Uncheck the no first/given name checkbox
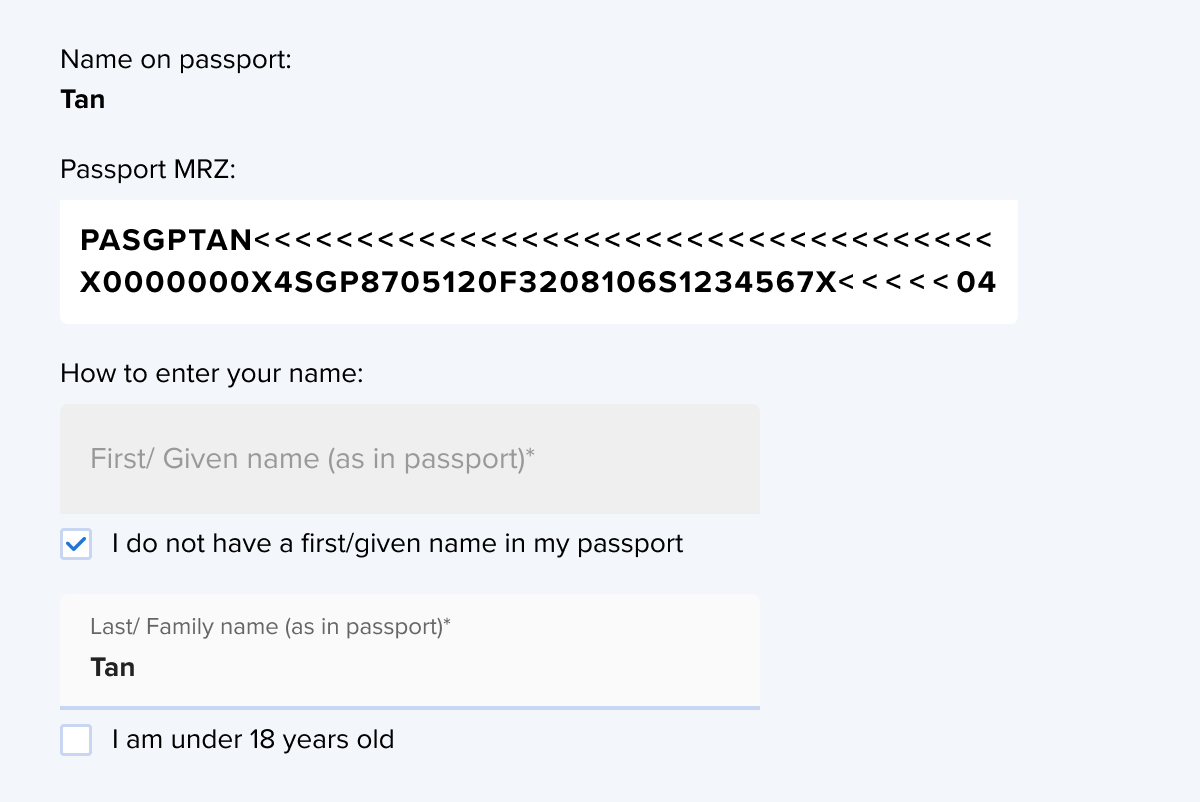Image resolution: width=1200 pixels, height=802 pixels. tap(76, 545)
